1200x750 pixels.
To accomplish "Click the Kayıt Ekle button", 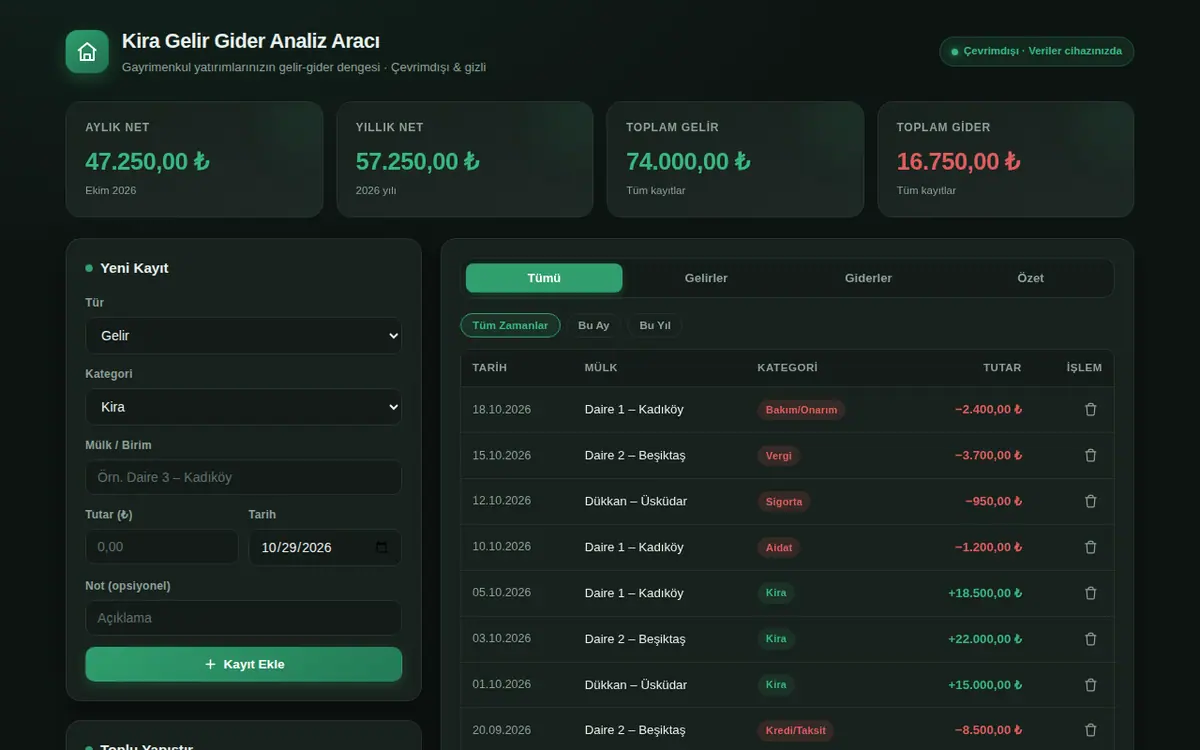I will coord(243,664).
